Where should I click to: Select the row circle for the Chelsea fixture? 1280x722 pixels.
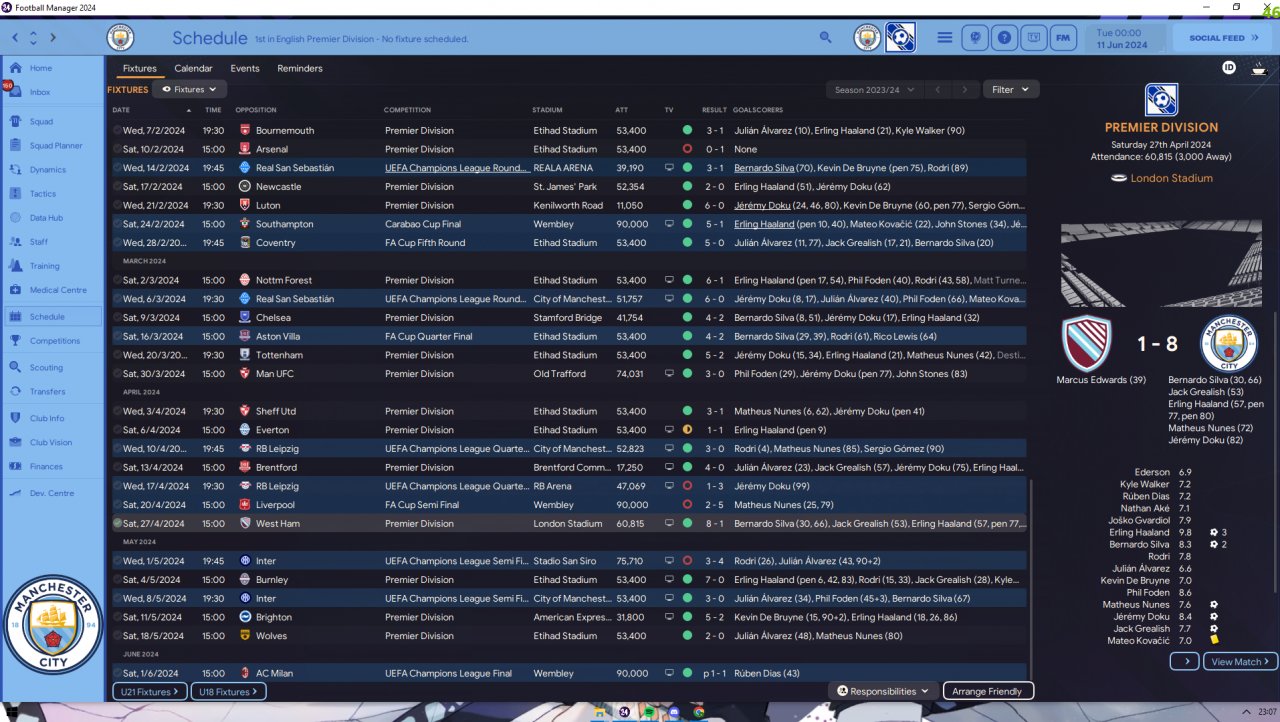[x=117, y=317]
